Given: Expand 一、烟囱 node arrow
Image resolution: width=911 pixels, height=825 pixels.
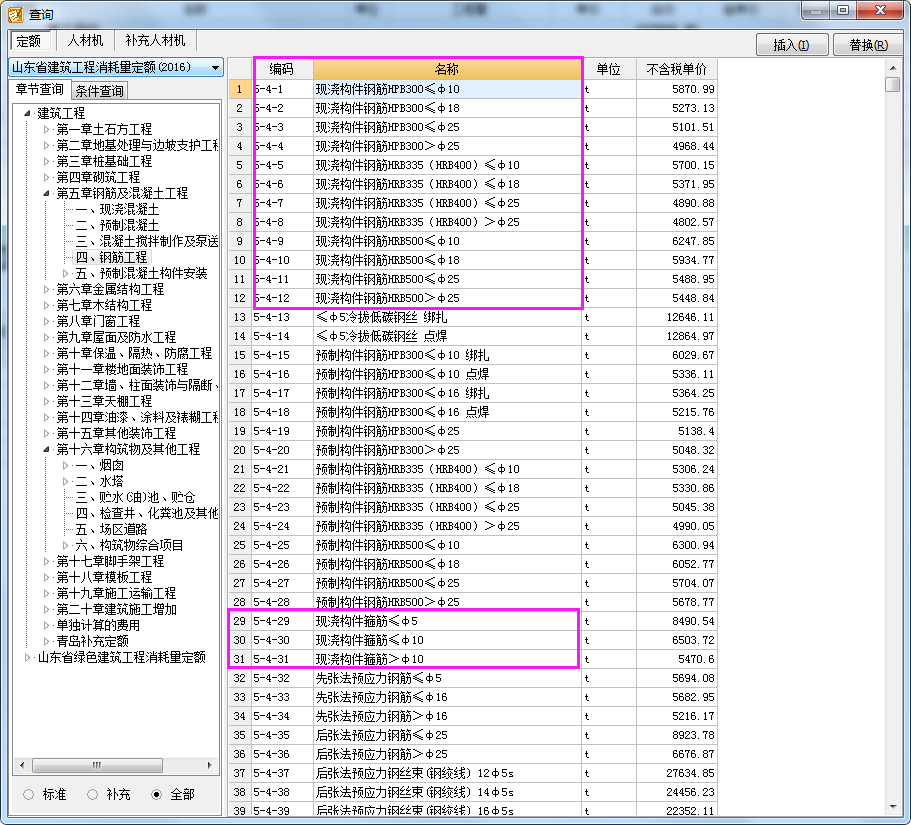Looking at the screenshot, I should pos(66,465).
